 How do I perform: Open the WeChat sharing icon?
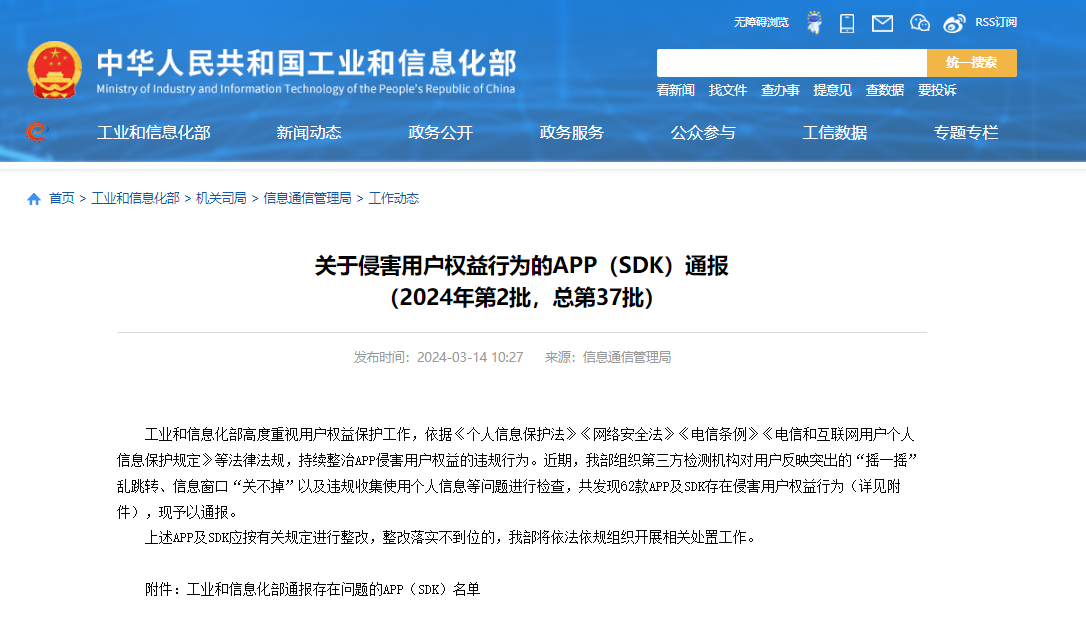tap(919, 22)
